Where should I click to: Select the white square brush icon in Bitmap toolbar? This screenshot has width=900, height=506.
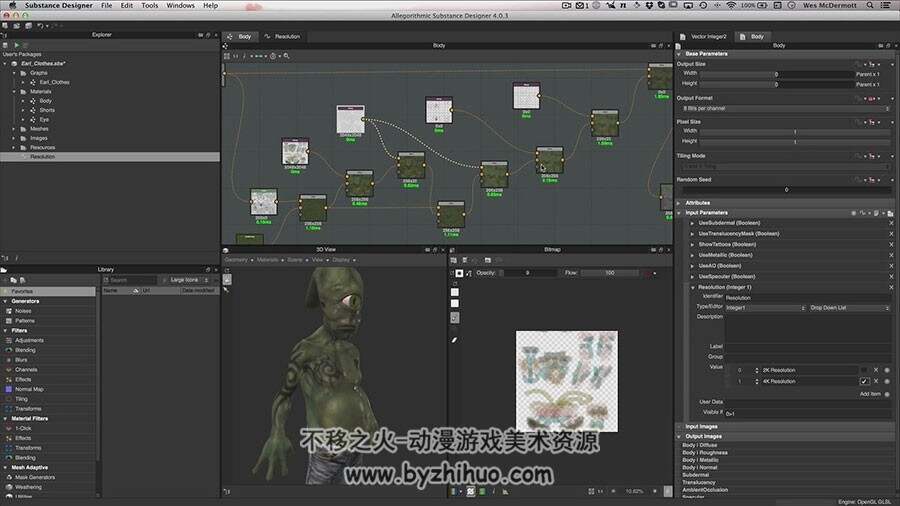459,273
